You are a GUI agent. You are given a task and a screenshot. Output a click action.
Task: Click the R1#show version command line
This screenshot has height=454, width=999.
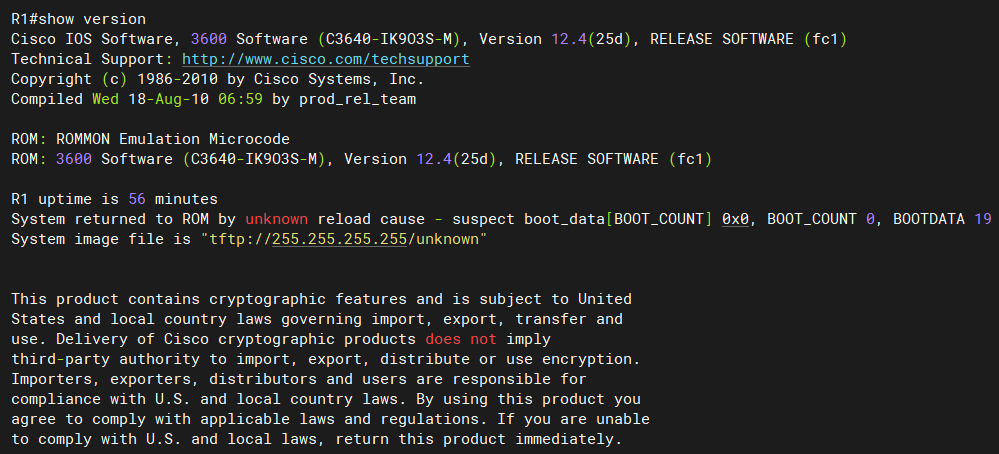(78, 19)
